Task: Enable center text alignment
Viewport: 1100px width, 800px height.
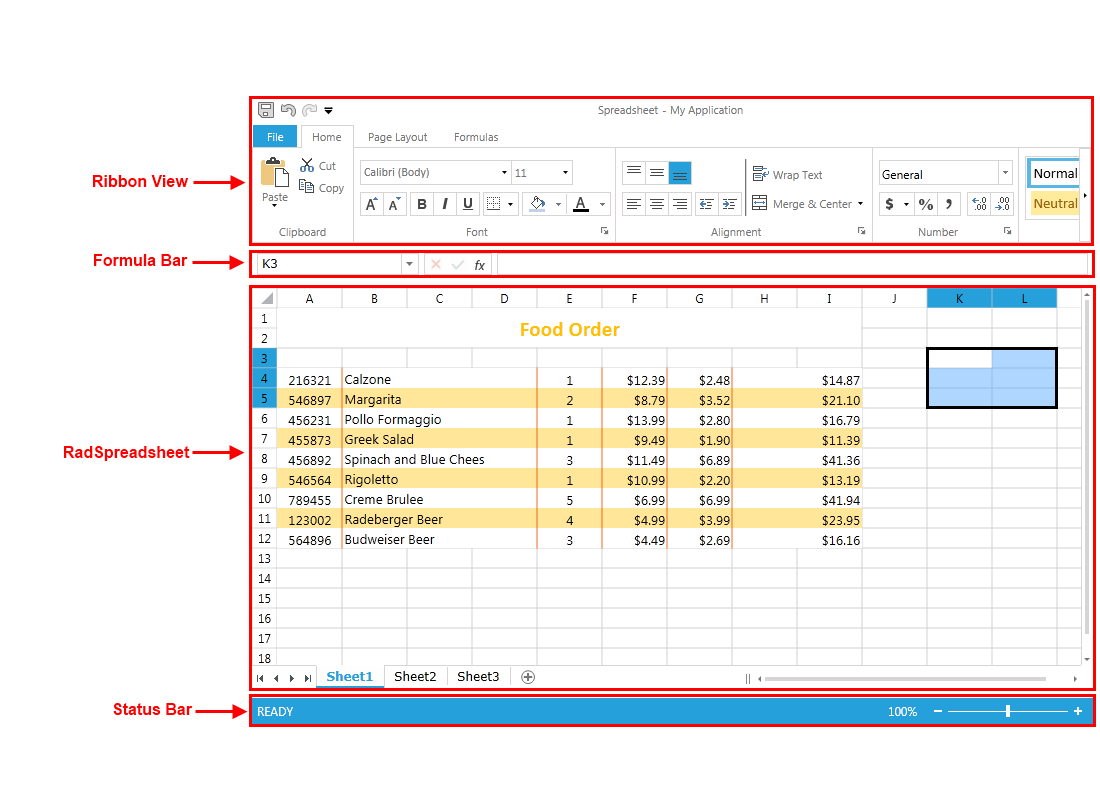Action: click(656, 203)
